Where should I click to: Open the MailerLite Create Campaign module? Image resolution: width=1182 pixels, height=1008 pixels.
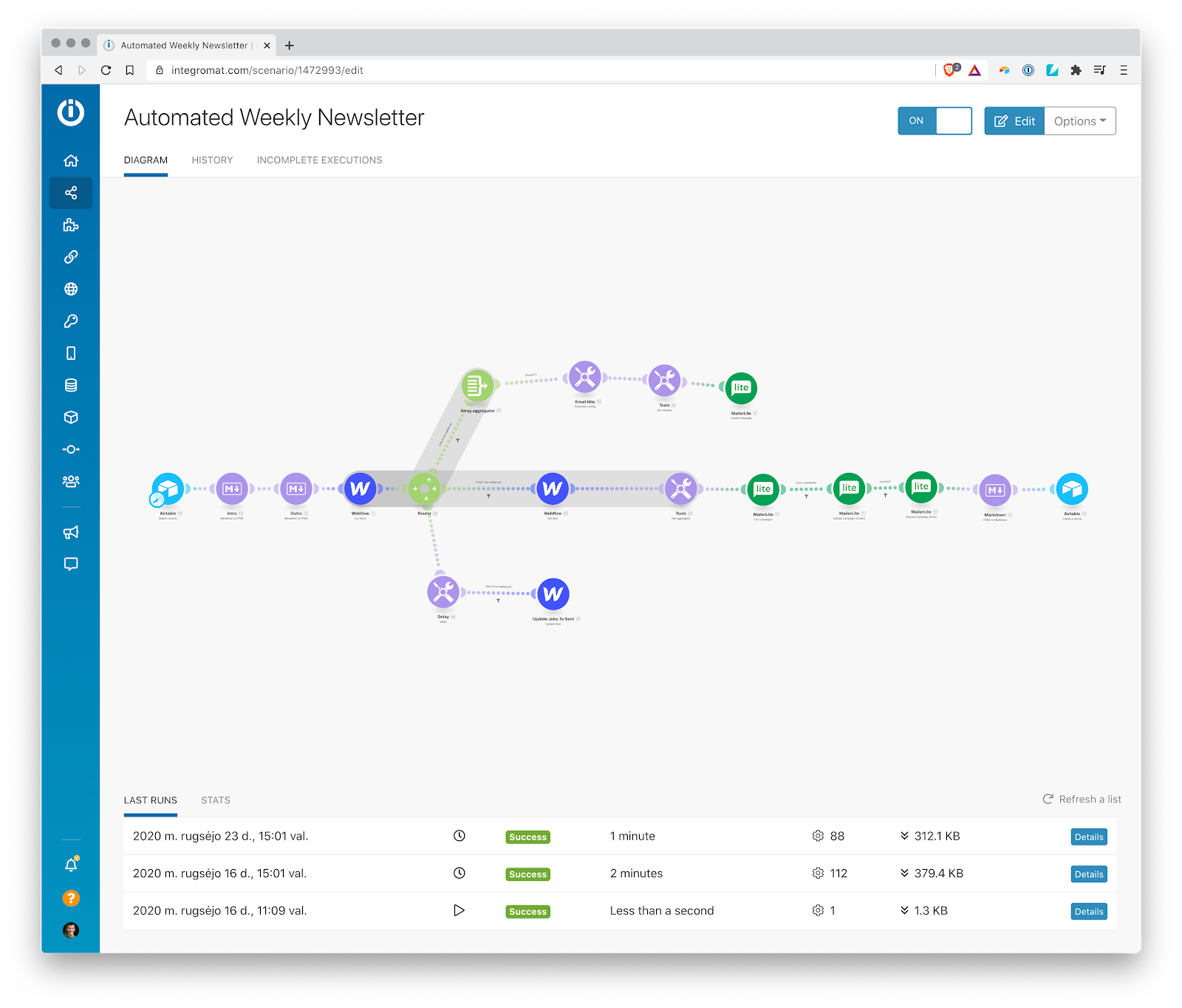coord(741,388)
